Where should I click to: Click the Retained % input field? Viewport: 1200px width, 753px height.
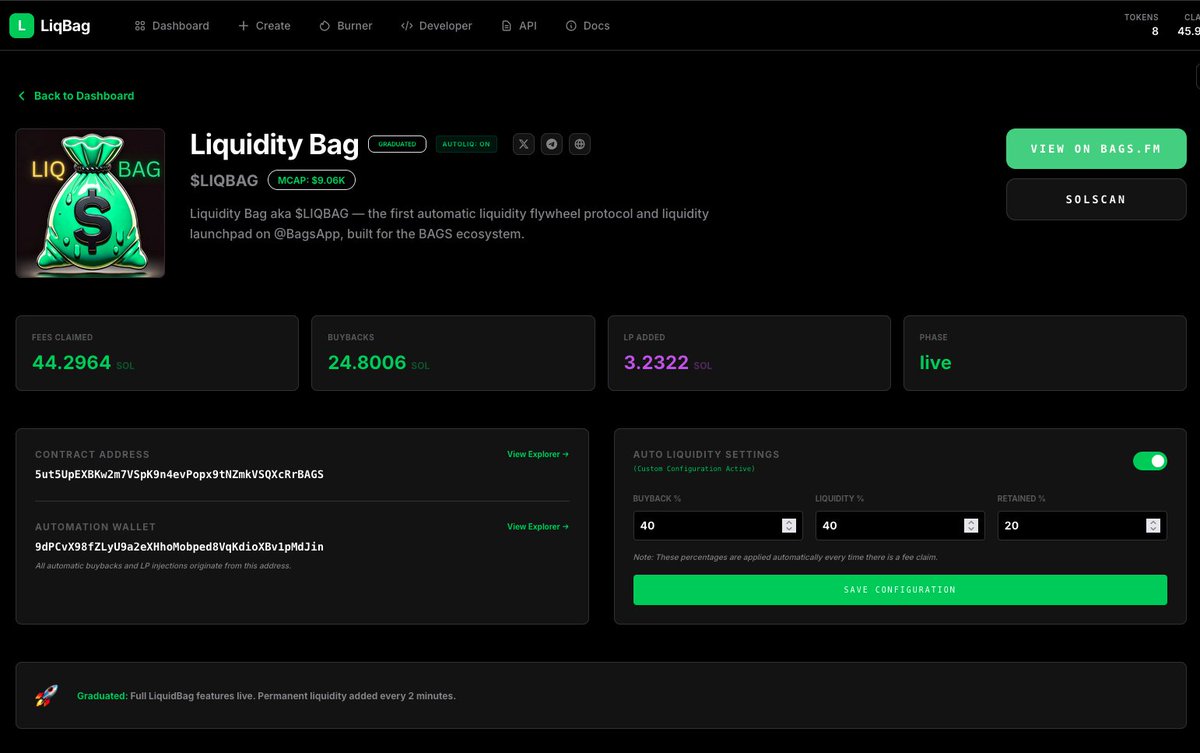coord(1082,525)
